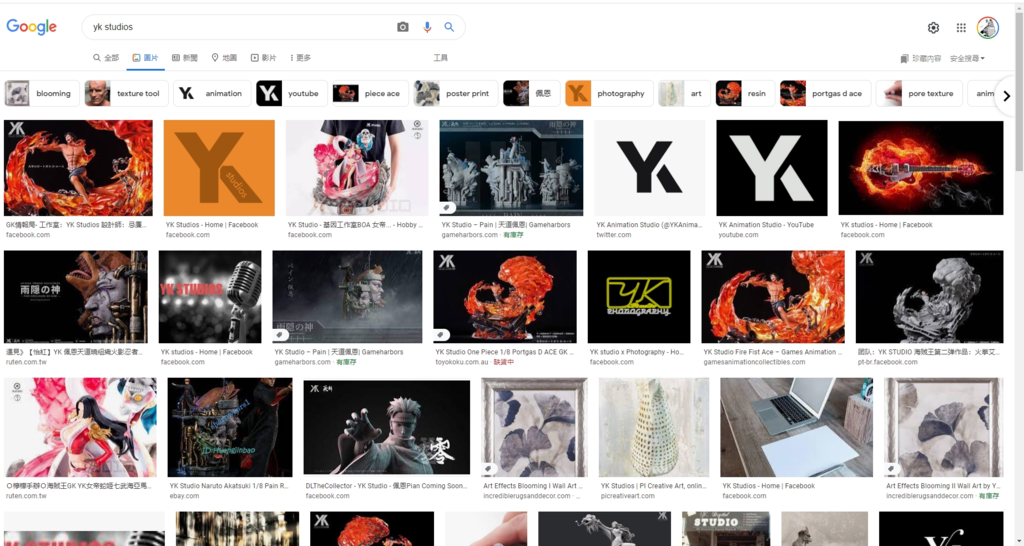Open the yellow YK Photography logo image
The height and width of the screenshot is (546, 1024).
pyautogui.click(x=639, y=297)
